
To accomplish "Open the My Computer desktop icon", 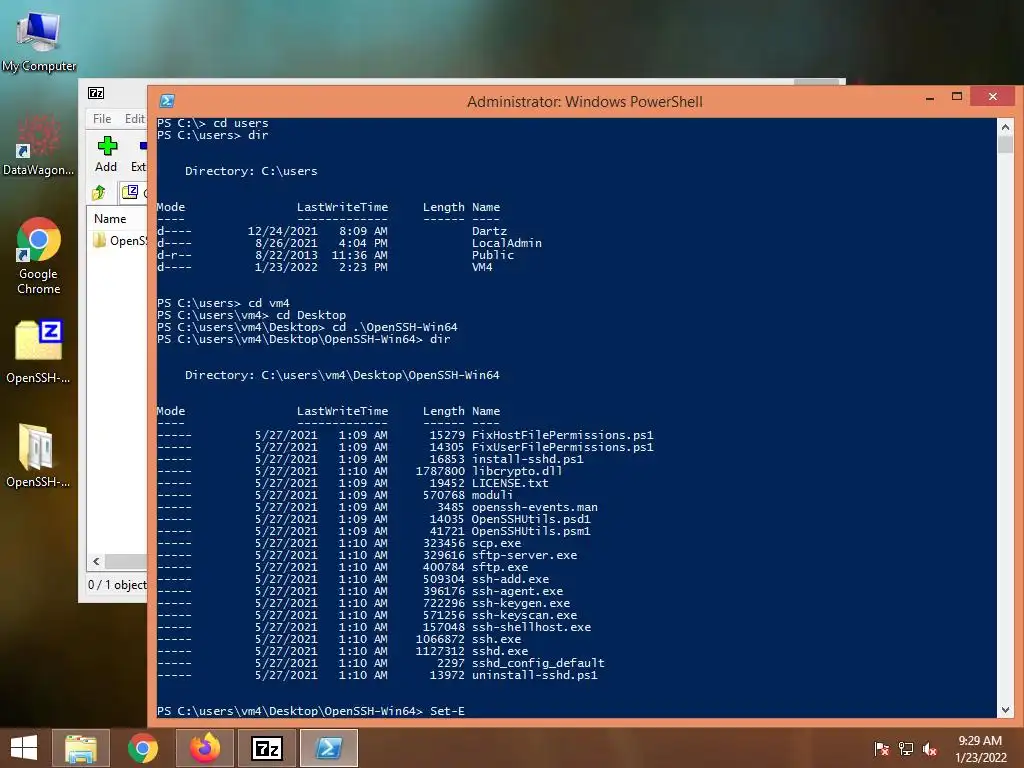I will (x=39, y=40).
